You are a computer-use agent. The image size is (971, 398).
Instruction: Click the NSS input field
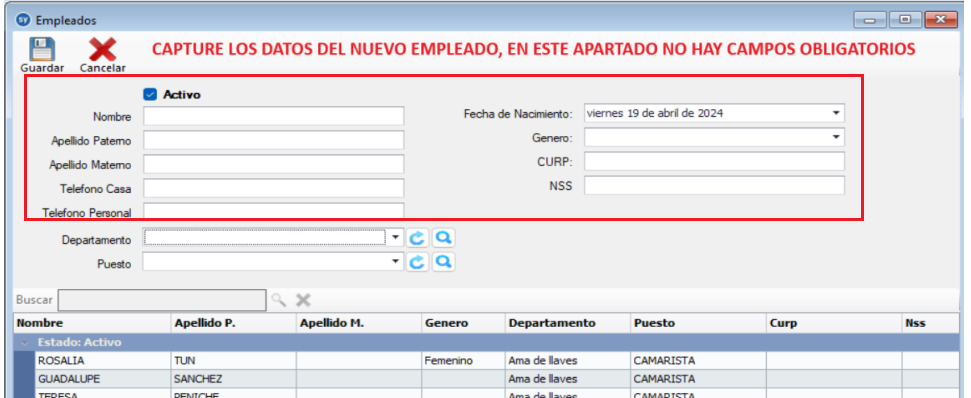(715, 185)
